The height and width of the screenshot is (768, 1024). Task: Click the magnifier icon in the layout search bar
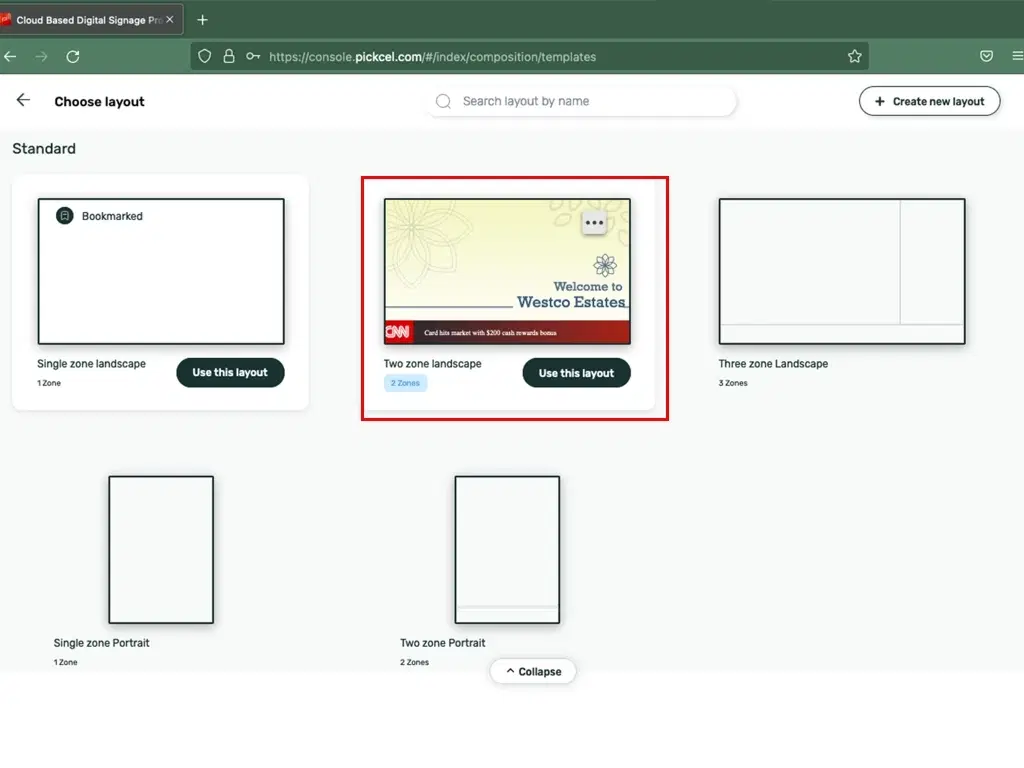443,101
